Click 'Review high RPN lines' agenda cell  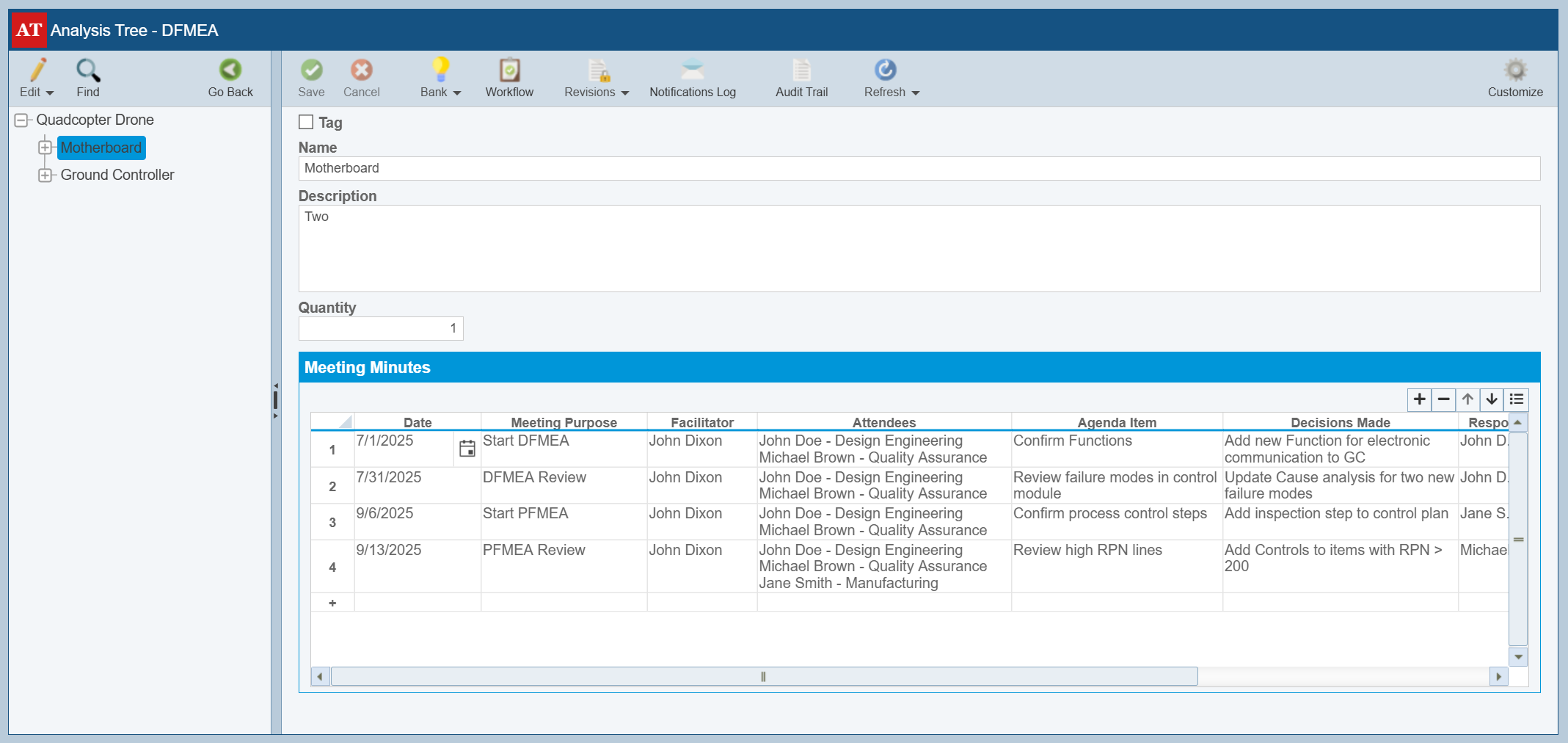tap(1117, 567)
